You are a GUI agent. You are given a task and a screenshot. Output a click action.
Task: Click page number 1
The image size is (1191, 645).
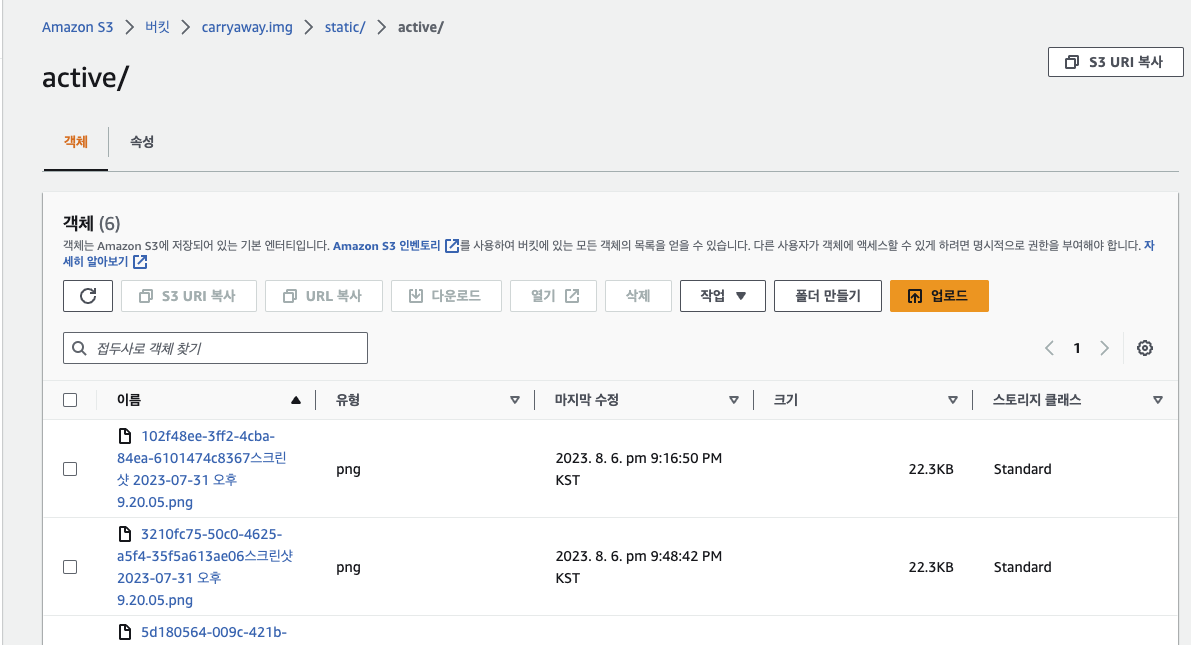click(x=1076, y=348)
